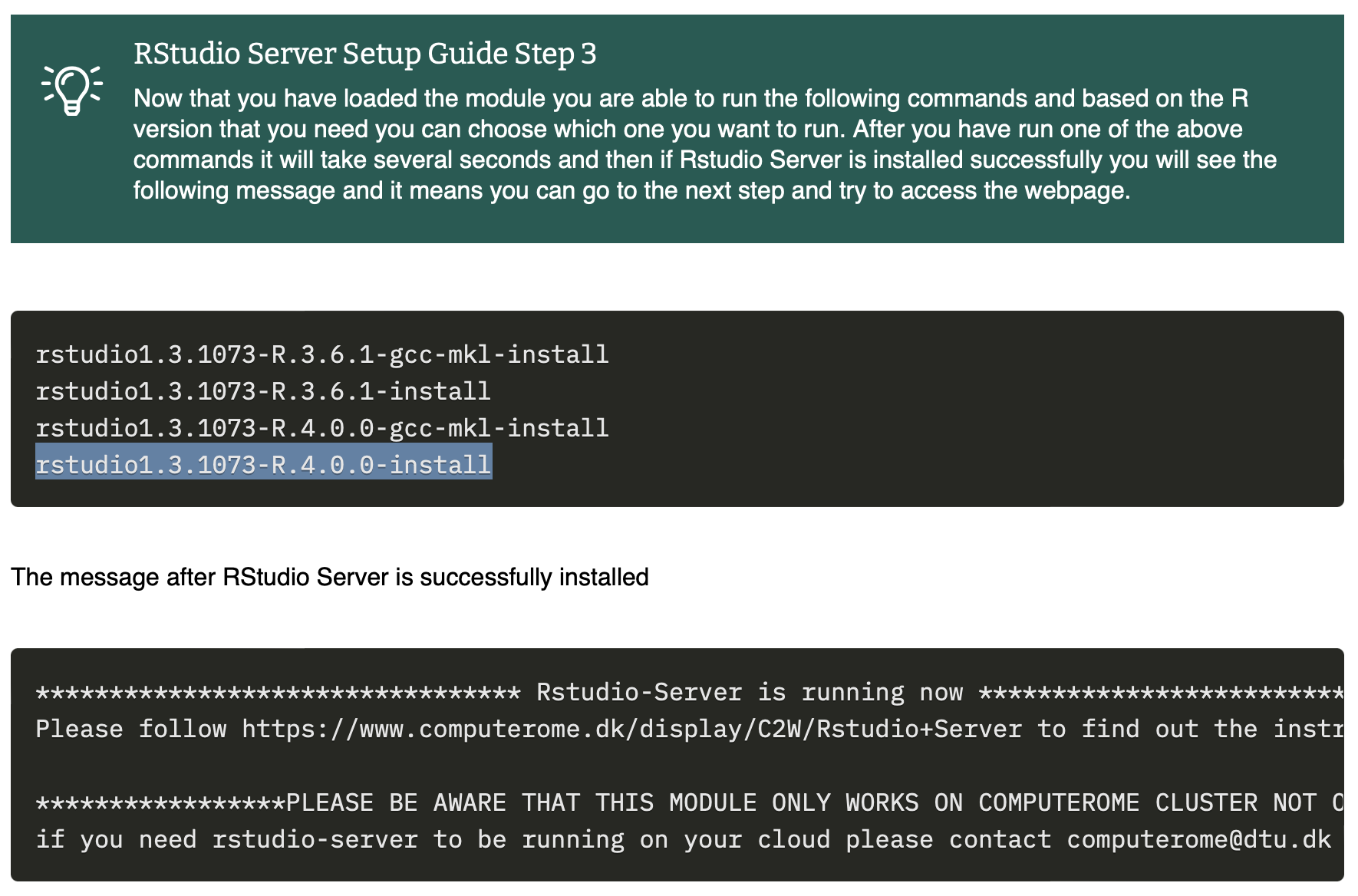Click the terminal output code block
Image resolution: width=1358 pixels, height=896 pixels.
pos(678,763)
